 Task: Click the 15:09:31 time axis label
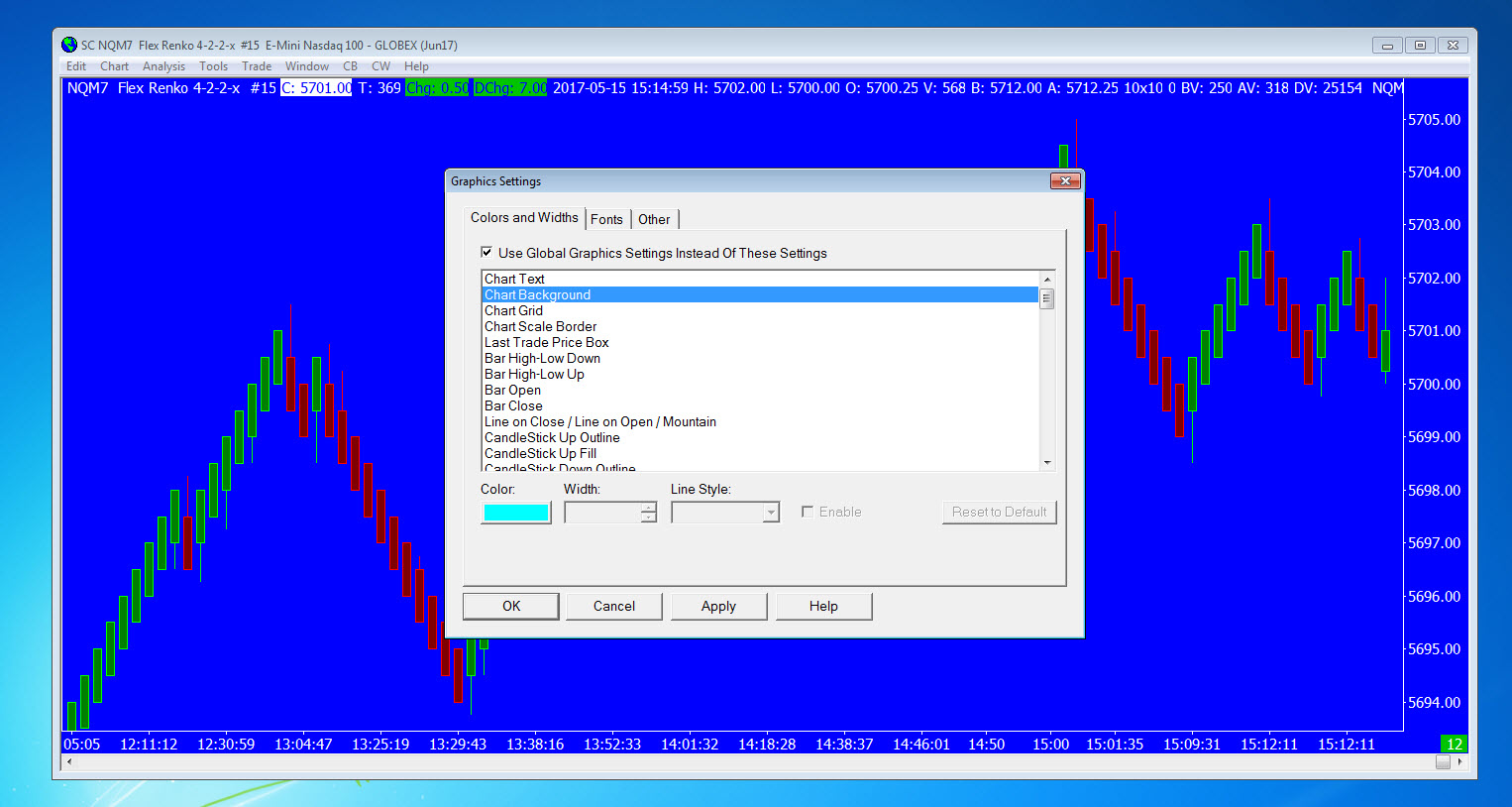tap(1192, 744)
